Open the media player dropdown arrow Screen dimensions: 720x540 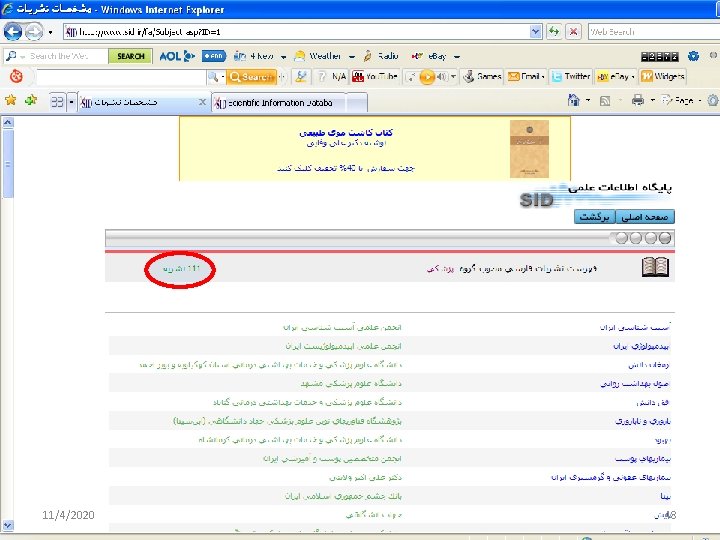point(453,77)
